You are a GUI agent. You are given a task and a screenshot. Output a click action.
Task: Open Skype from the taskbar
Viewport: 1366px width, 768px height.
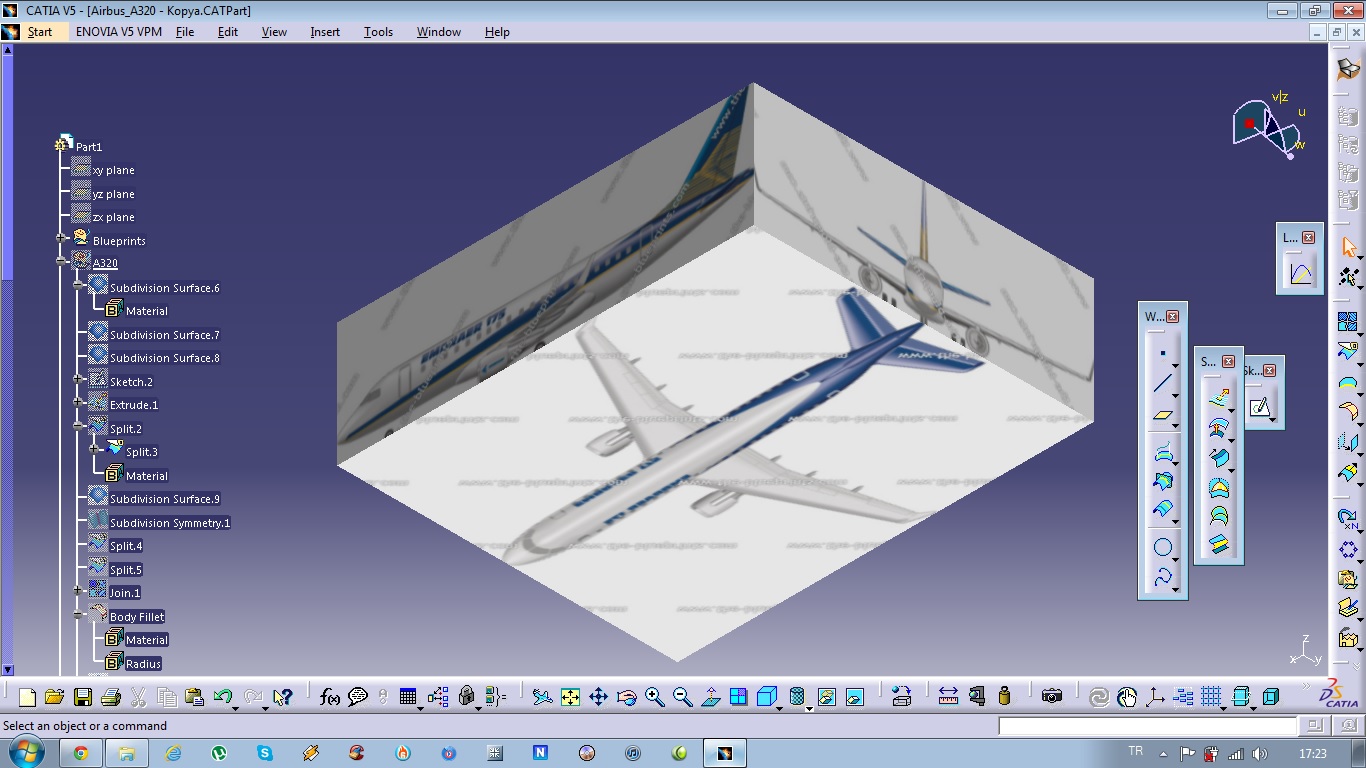(264, 753)
